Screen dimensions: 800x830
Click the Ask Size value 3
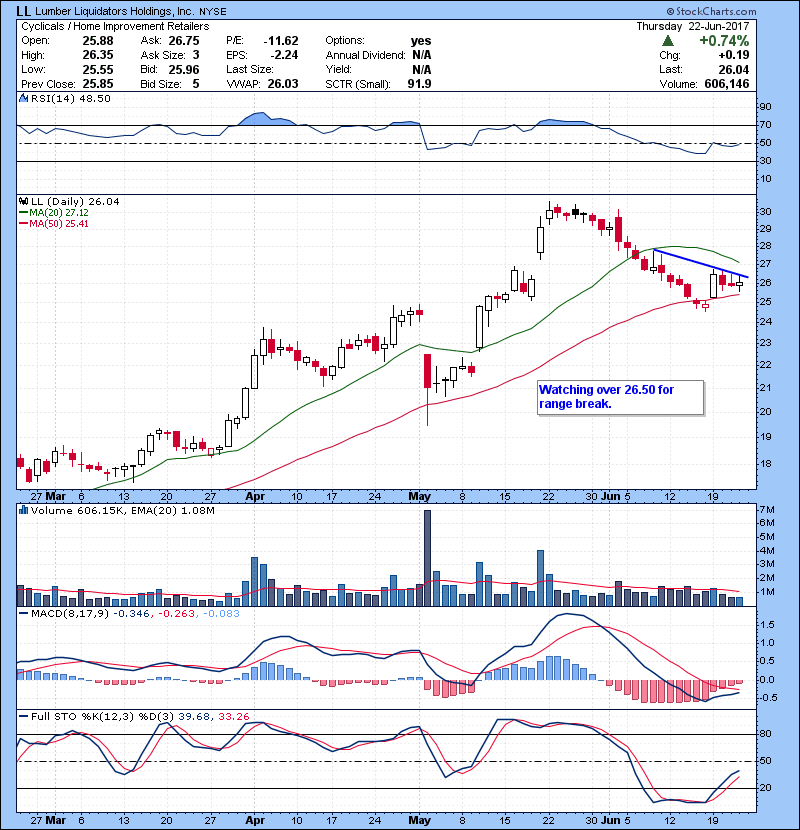pos(196,55)
